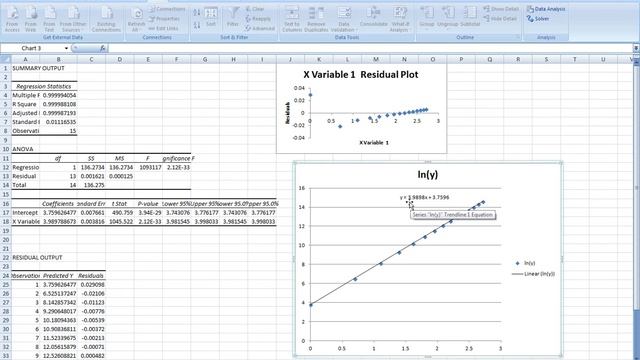Click RESIDUAL OUTPUT label cell
The width and height of the screenshot is (640, 360).
tap(37, 258)
